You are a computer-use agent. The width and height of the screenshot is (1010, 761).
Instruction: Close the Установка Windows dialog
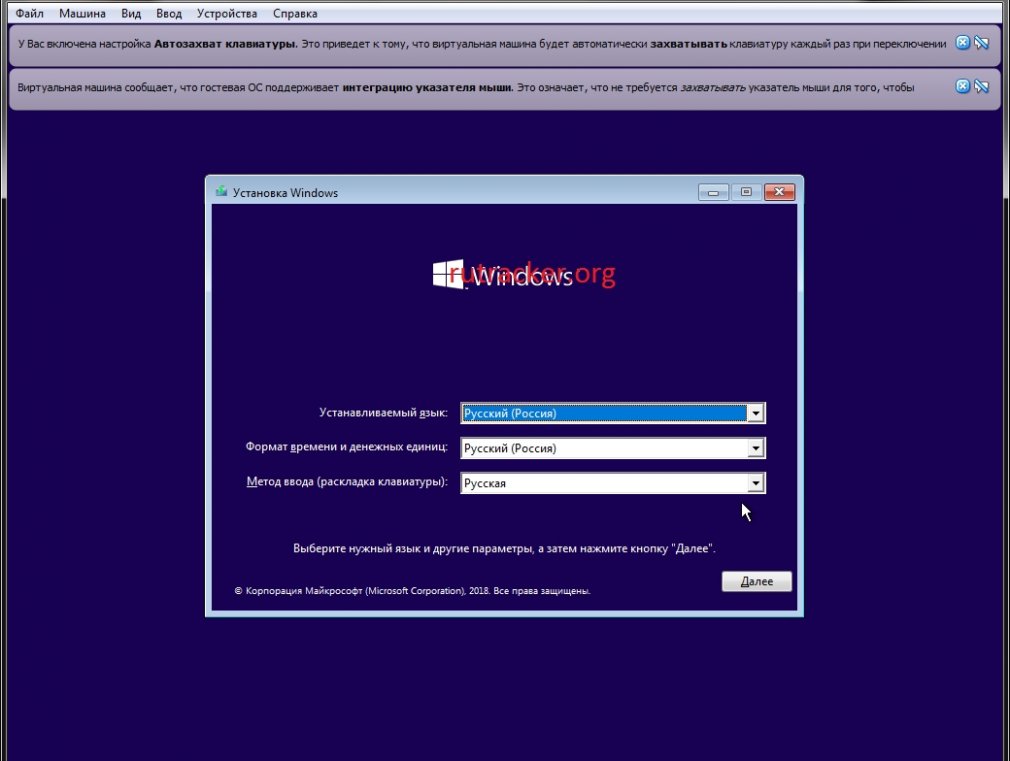point(779,192)
